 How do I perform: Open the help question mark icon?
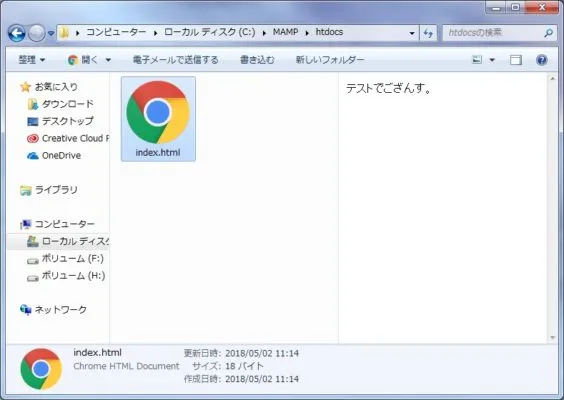(x=542, y=60)
